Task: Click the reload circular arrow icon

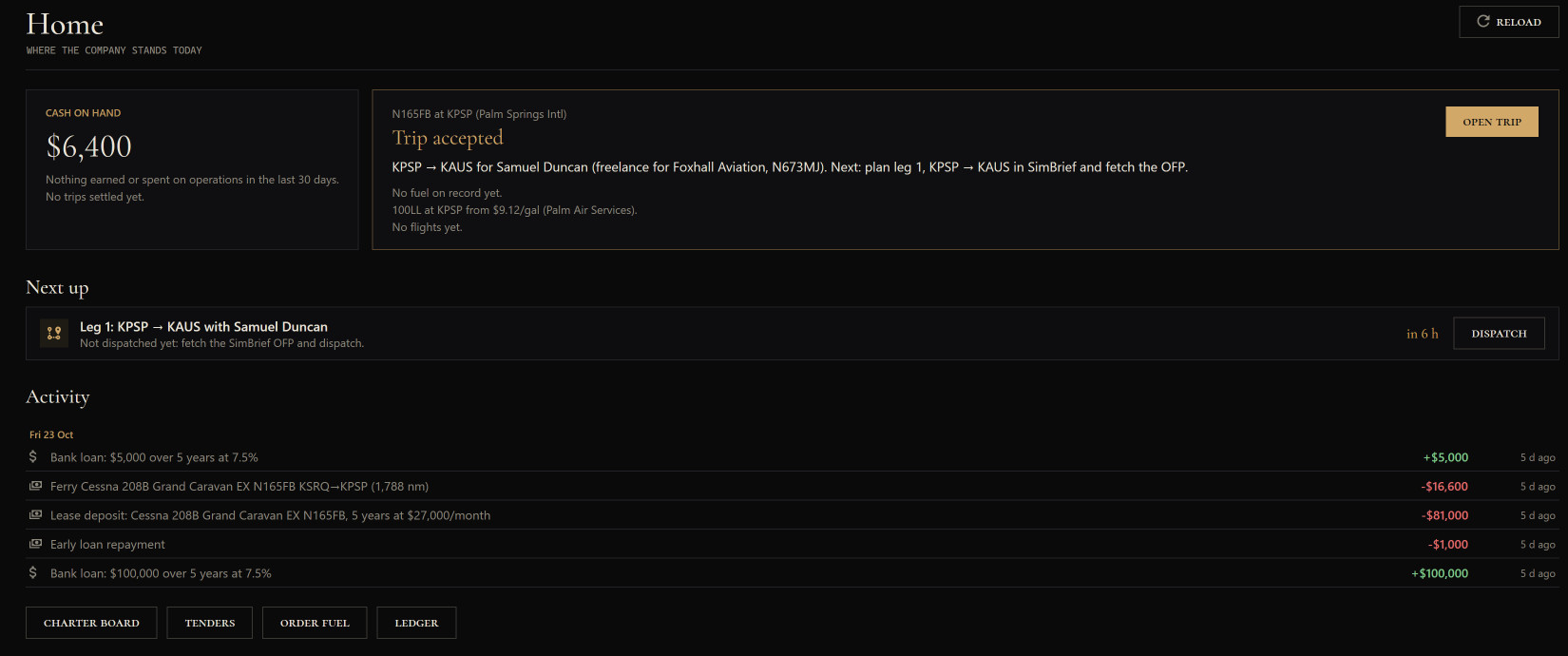Action: click(1482, 22)
